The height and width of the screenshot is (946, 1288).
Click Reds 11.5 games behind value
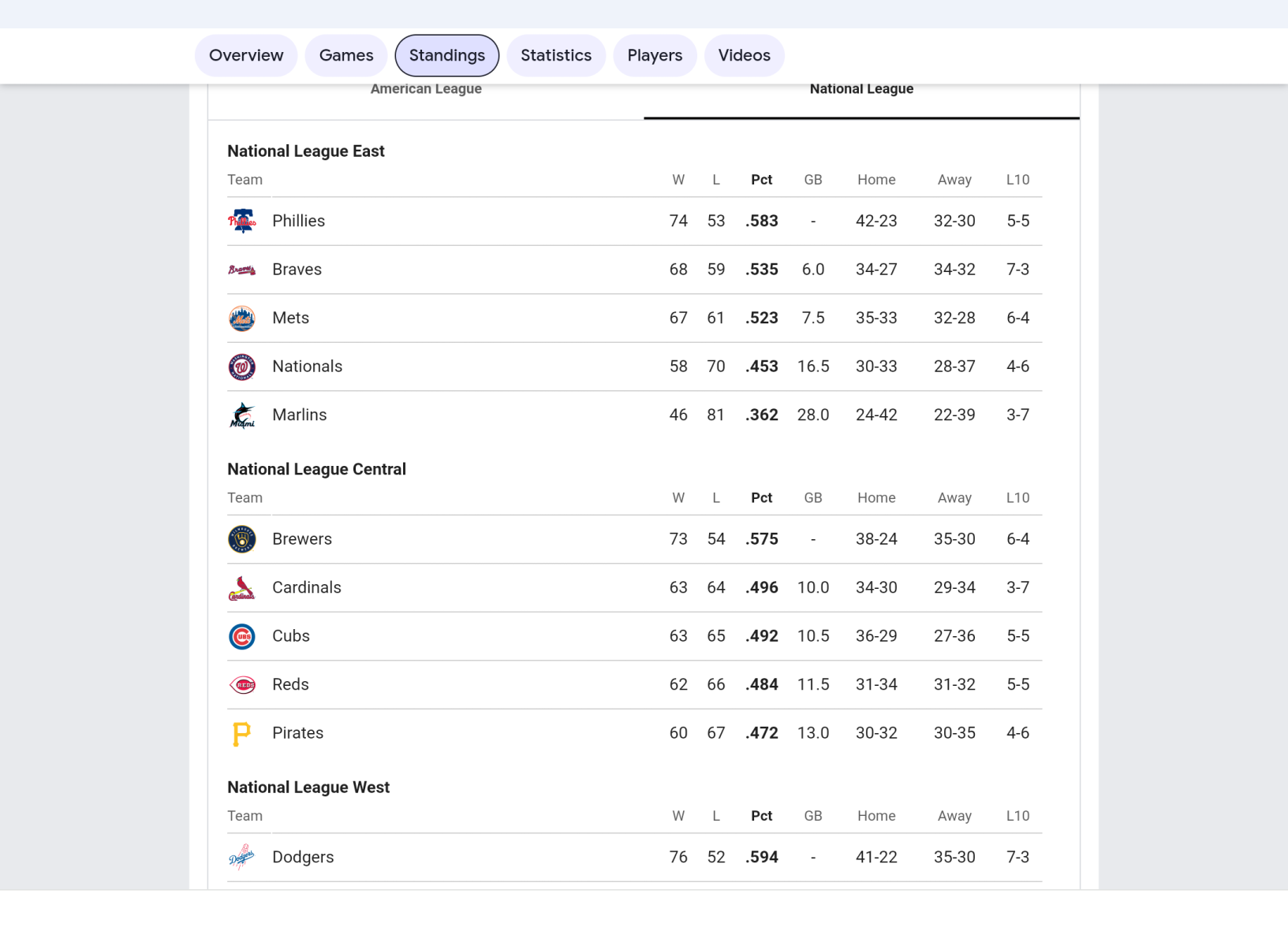pyautogui.click(x=813, y=684)
